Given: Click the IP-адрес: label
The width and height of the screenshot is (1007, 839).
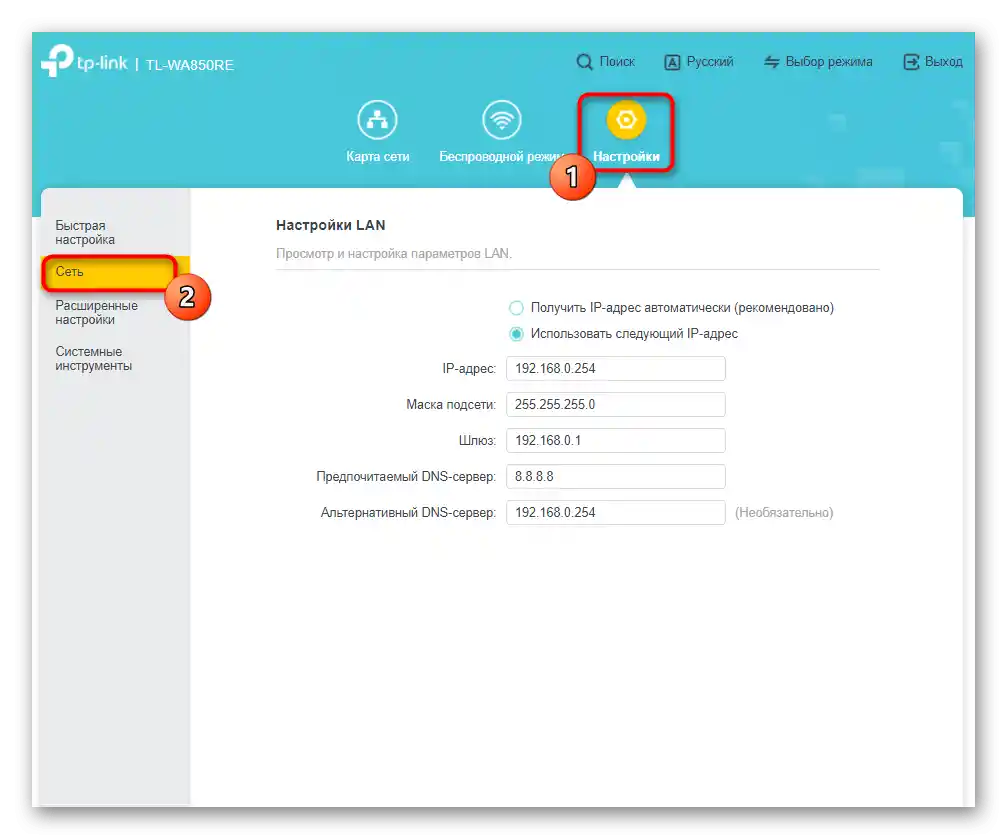Looking at the screenshot, I should click(469, 369).
